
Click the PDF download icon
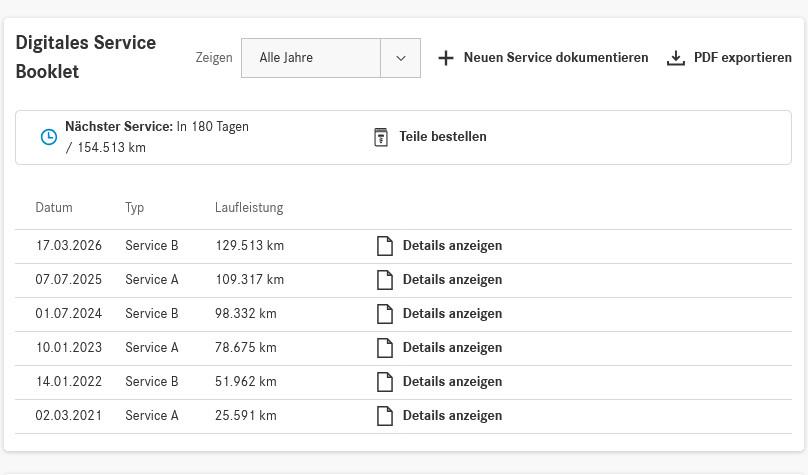coord(676,58)
